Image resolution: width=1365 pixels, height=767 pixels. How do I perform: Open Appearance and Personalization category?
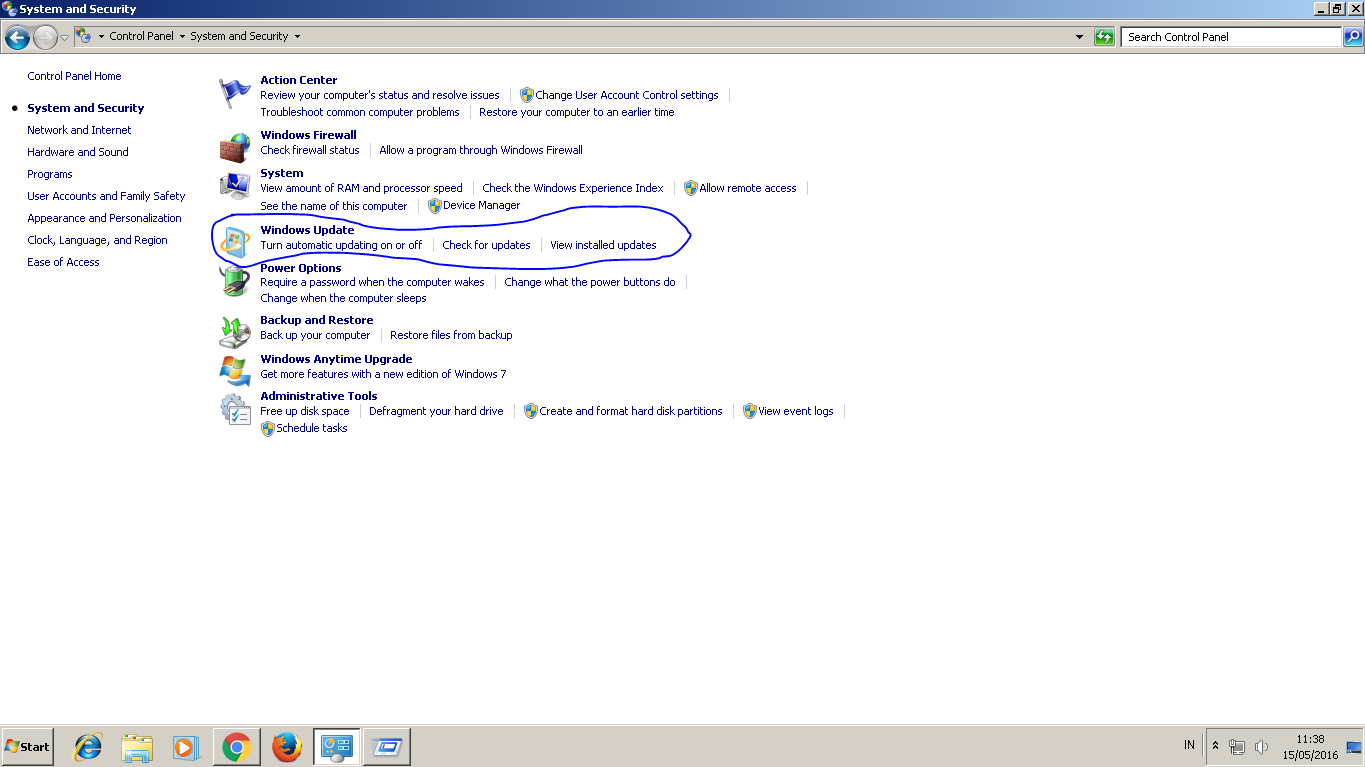coord(104,218)
